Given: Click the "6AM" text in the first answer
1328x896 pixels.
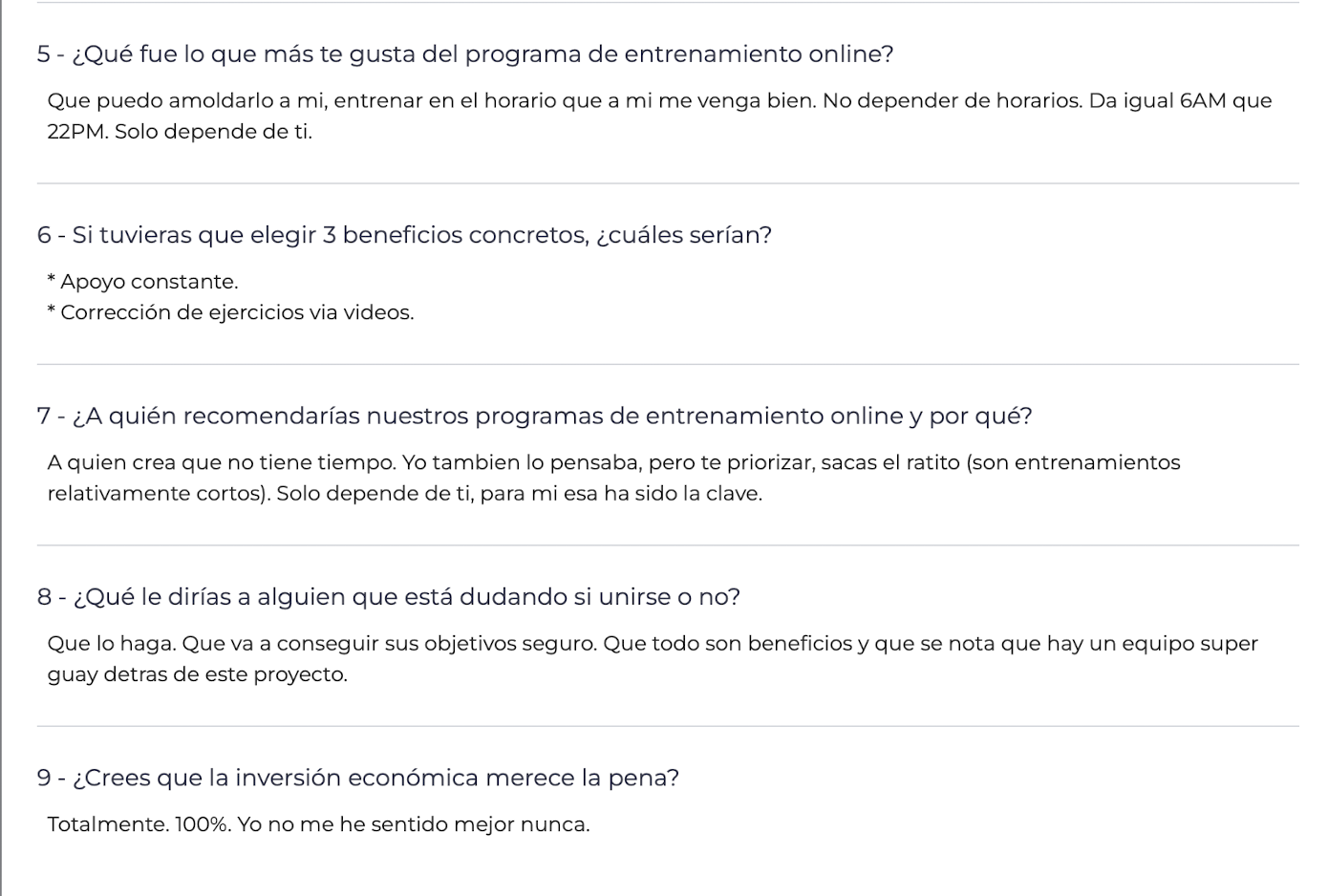Looking at the screenshot, I should point(1203,101).
